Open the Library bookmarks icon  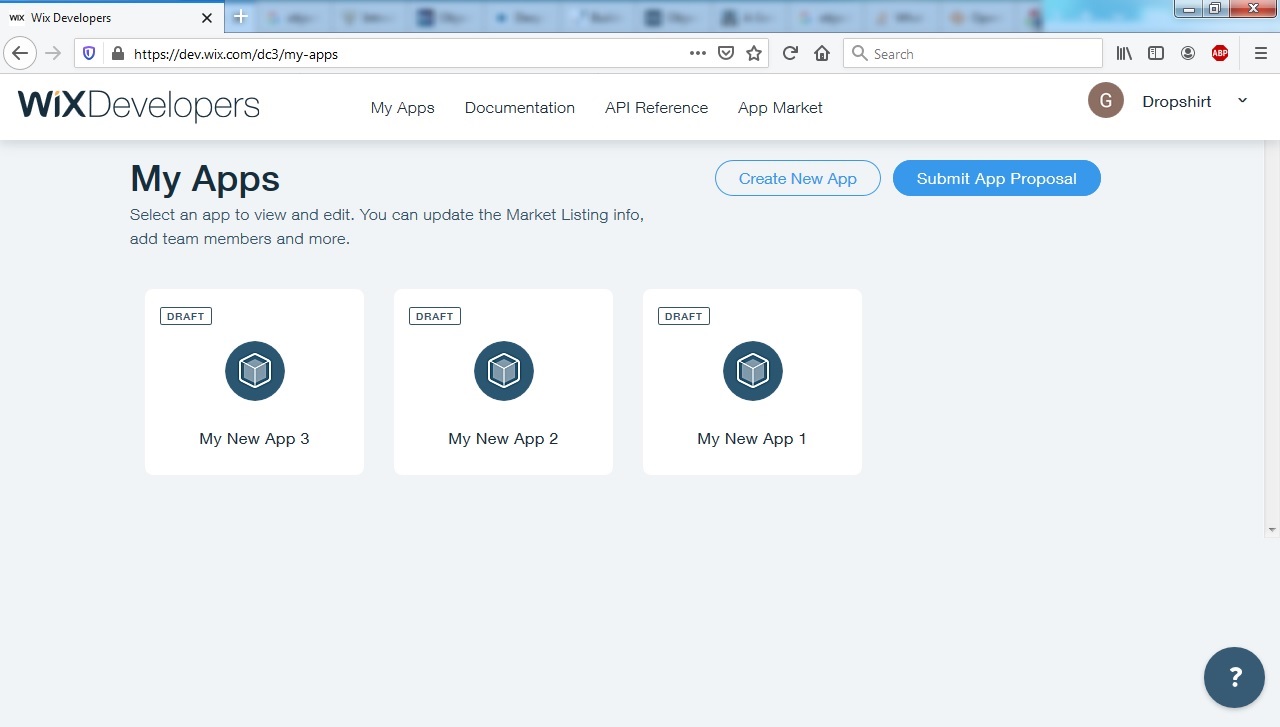1124,54
